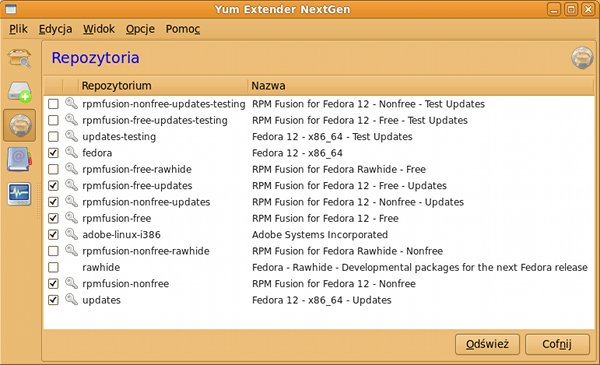Screen dimensions: 600x365
Task: Enable updates-testing repository checkbox
Action: [x=53, y=137]
